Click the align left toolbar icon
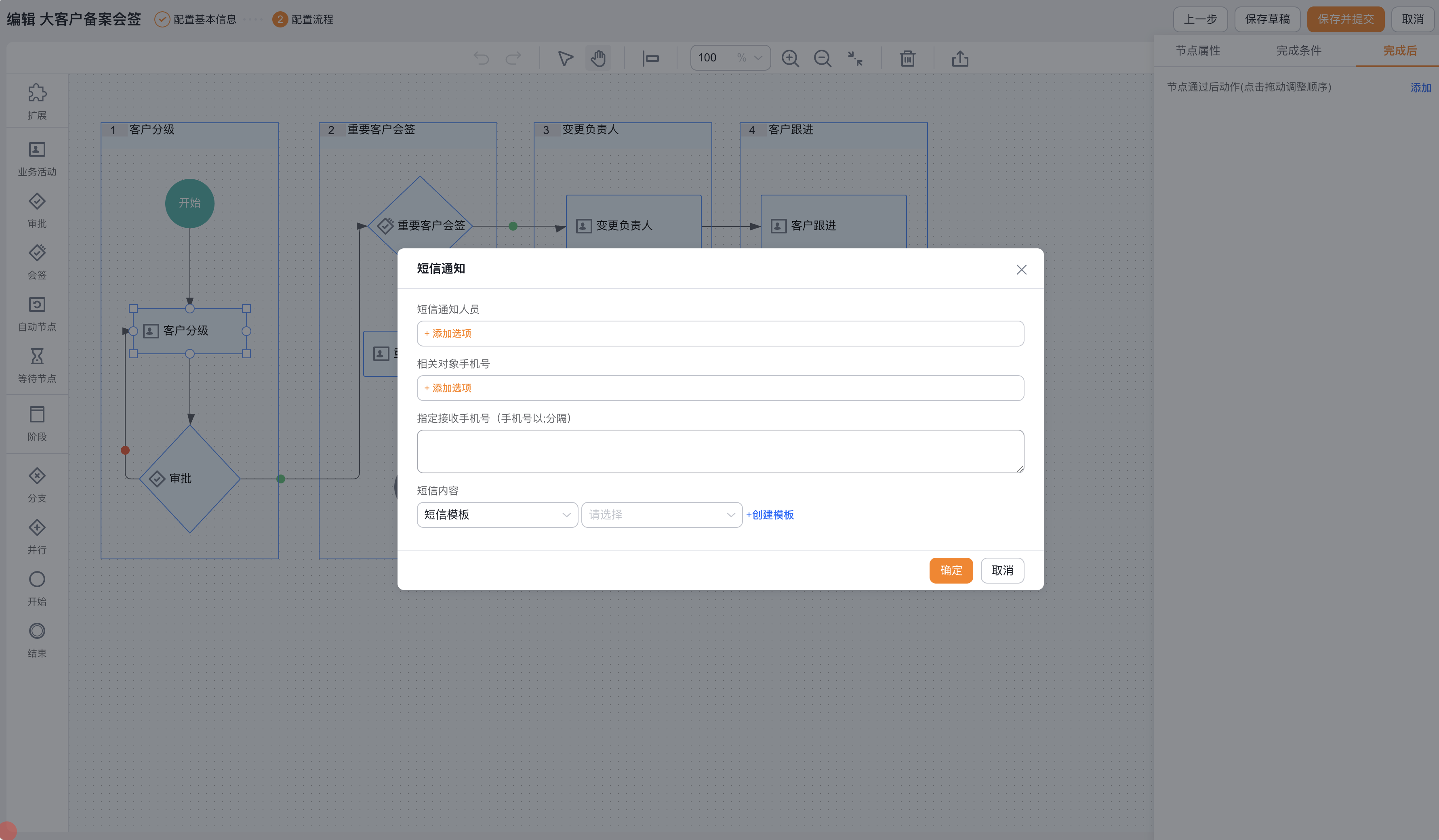This screenshot has width=1439, height=840. pos(650,58)
